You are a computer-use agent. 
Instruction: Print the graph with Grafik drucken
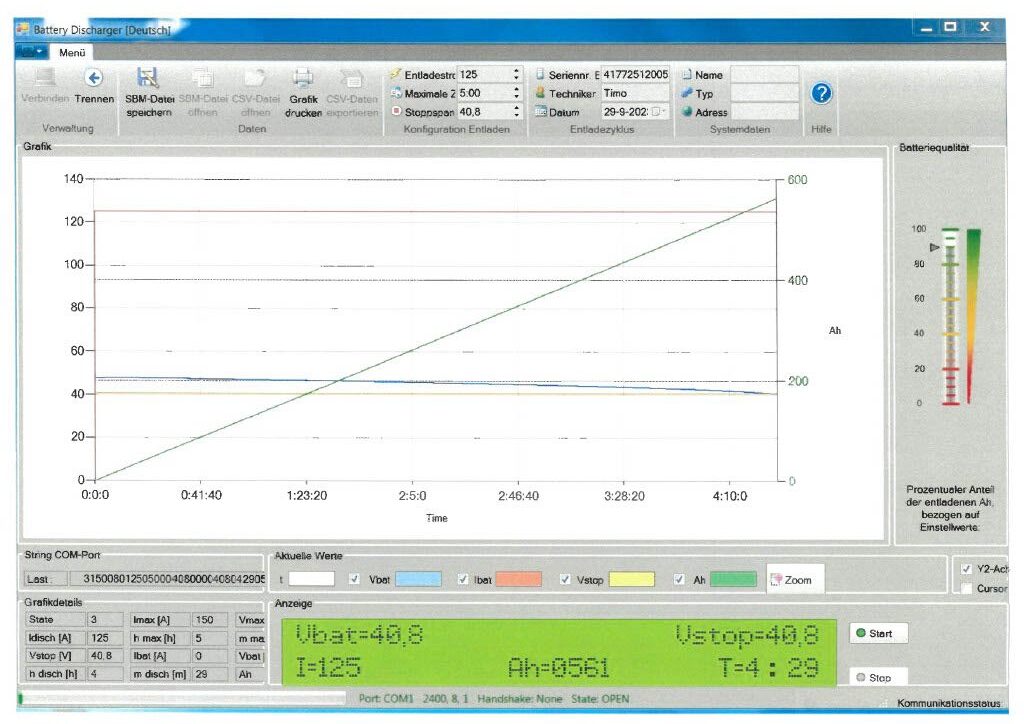[303, 93]
